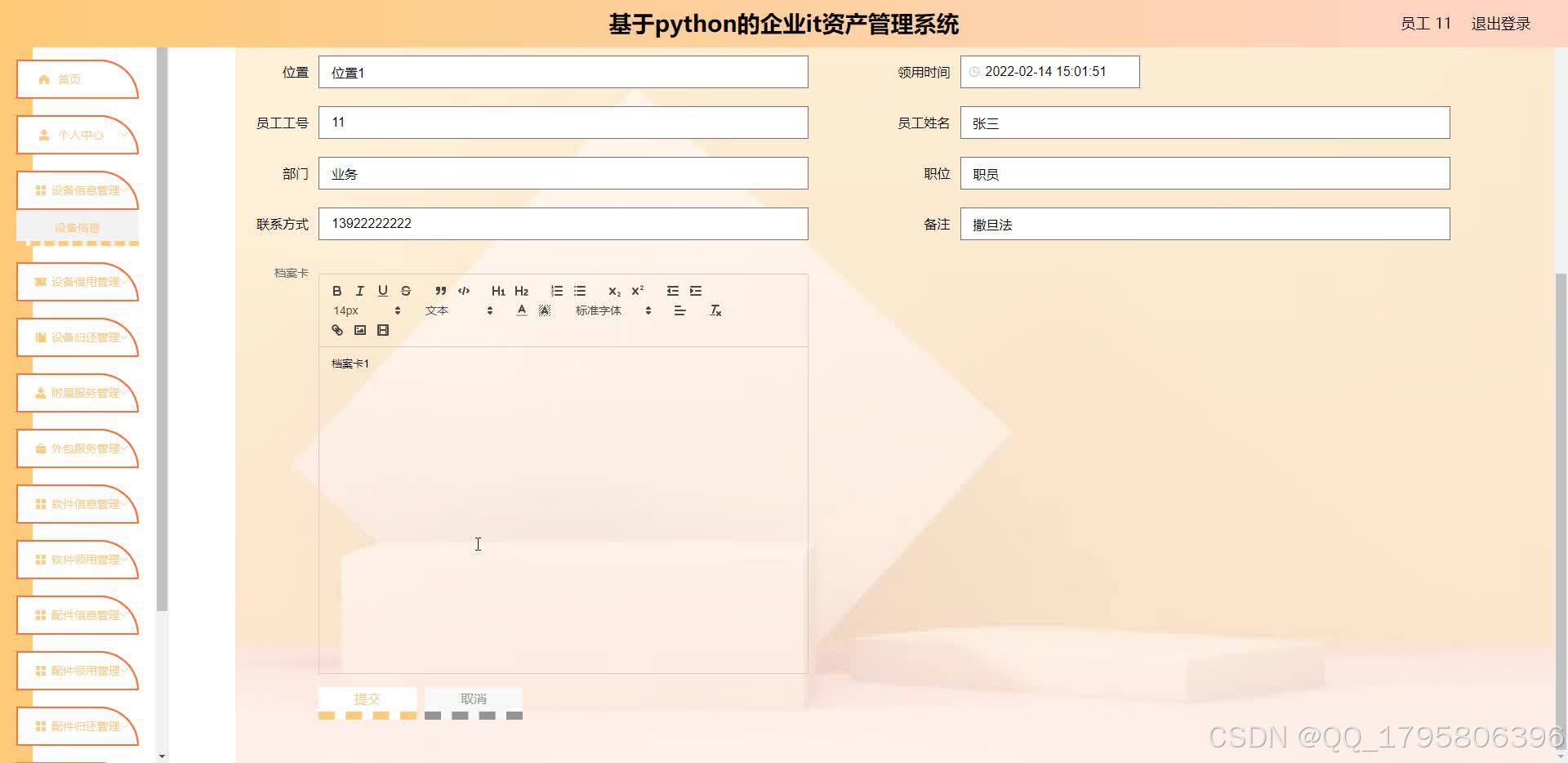Image resolution: width=1568 pixels, height=763 pixels.
Task: Open the 领用时间 date picker field
Action: tap(1050, 72)
